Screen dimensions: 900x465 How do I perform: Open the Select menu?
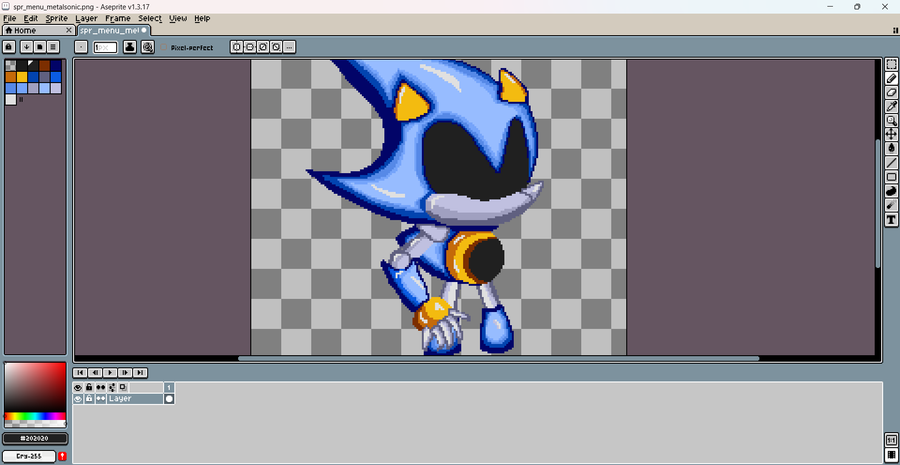click(x=150, y=18)
